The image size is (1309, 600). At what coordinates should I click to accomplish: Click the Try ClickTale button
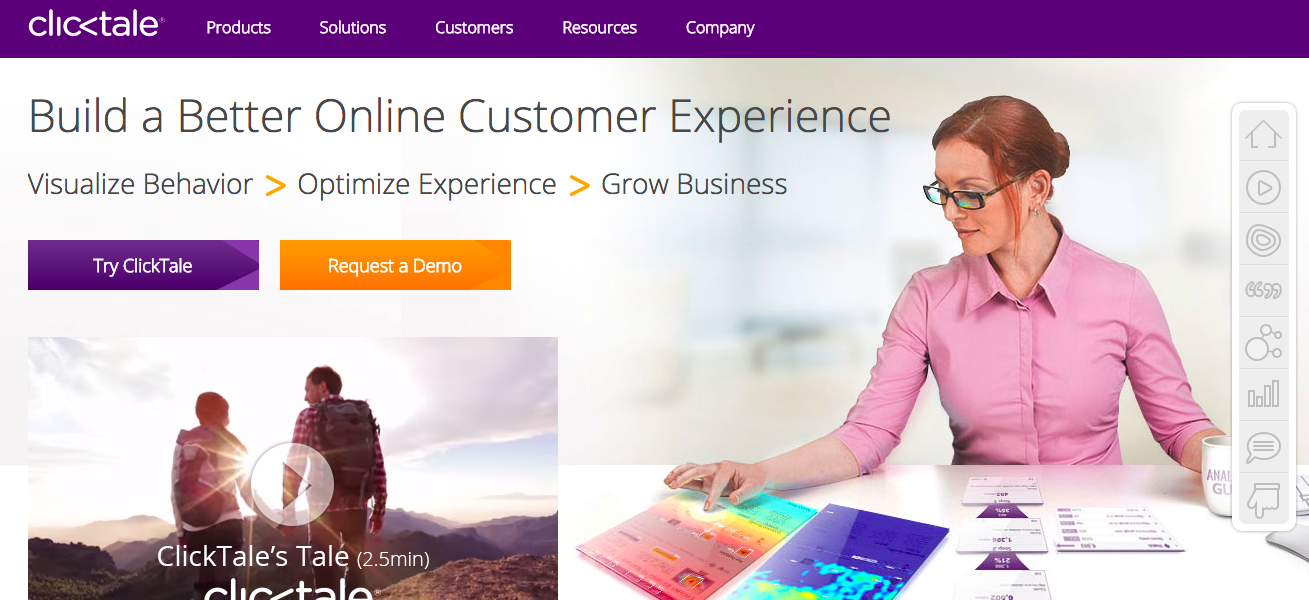tap(143, 265)
